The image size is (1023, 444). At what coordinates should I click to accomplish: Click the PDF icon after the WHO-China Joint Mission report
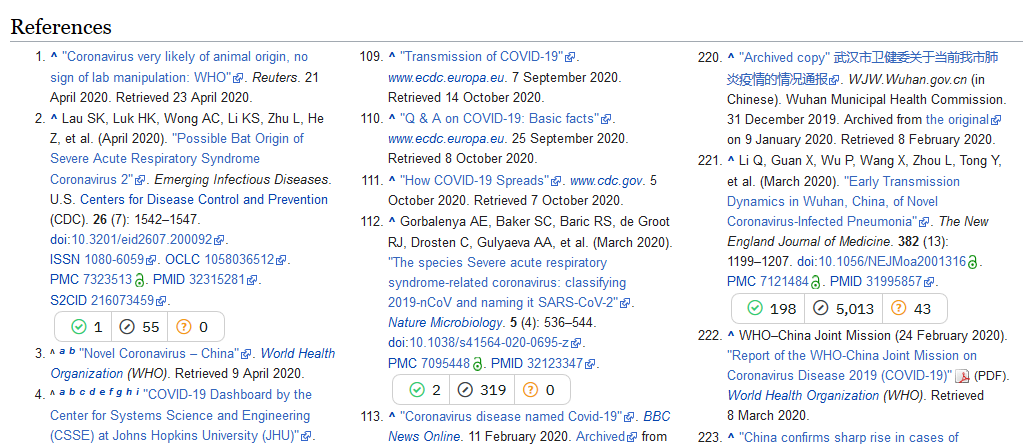pyautogui.click(x=962, y=376)
